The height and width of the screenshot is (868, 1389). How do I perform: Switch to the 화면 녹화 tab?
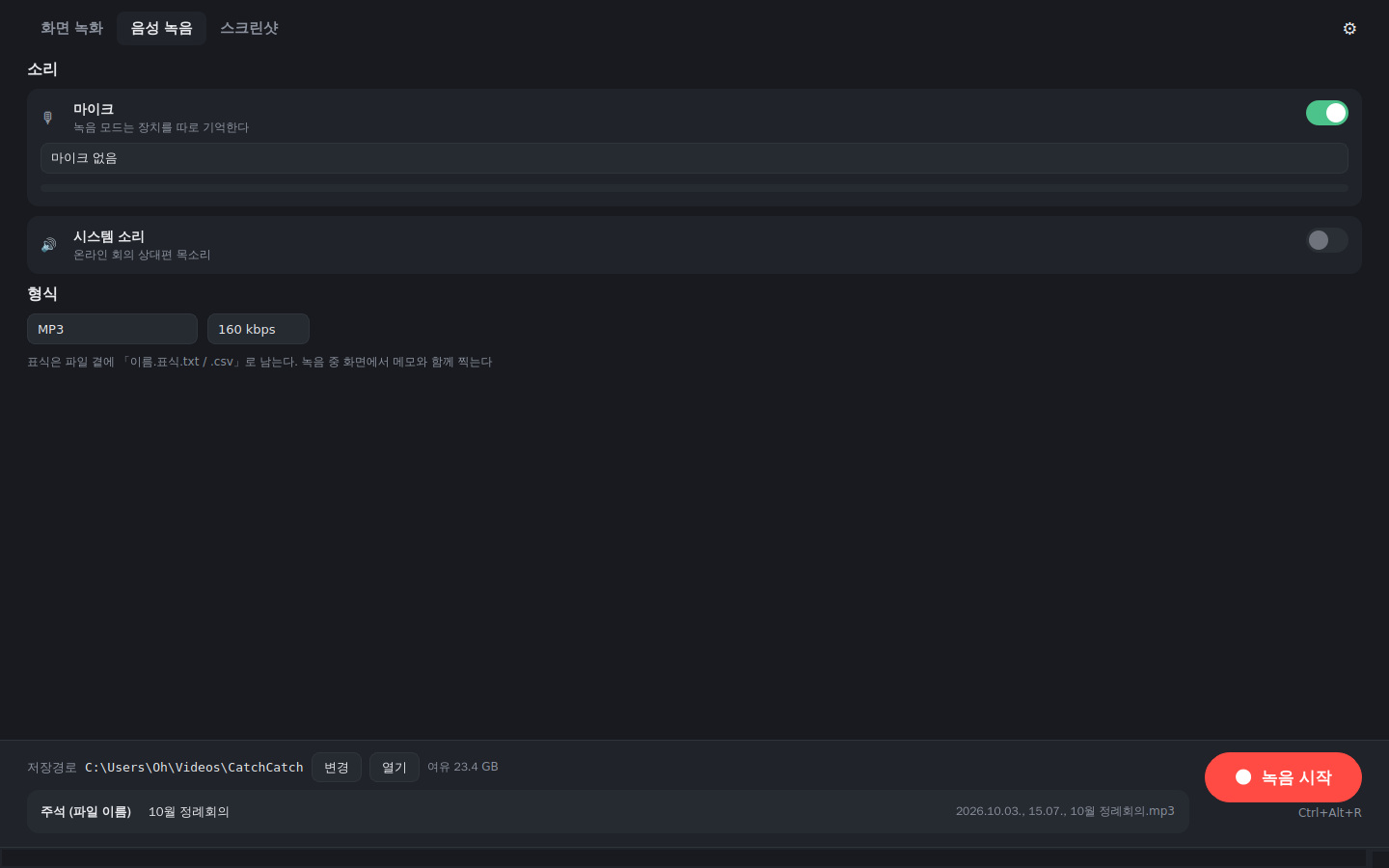pos(71,28)
